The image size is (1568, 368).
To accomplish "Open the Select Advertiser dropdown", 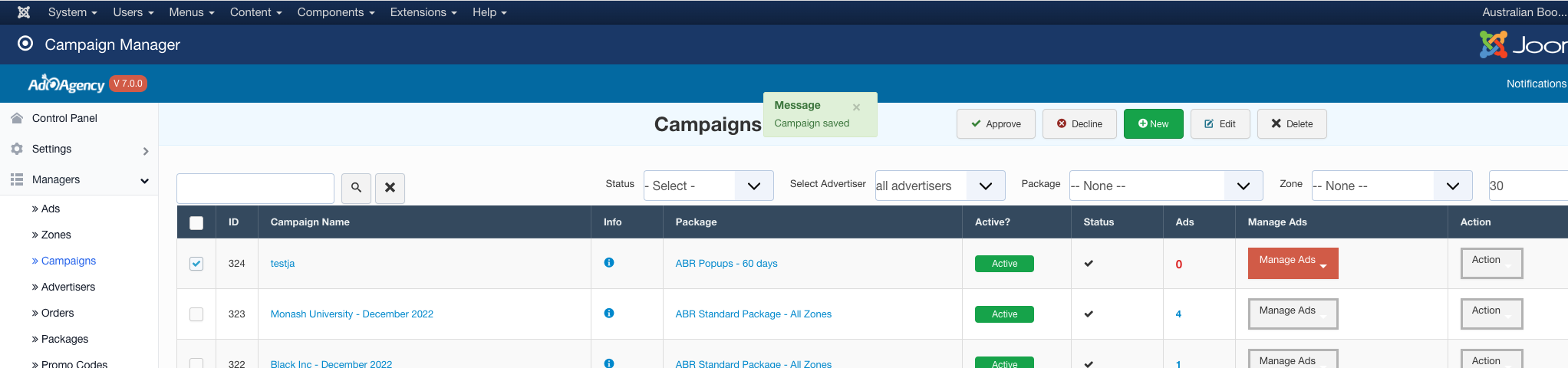I will 940,186.
